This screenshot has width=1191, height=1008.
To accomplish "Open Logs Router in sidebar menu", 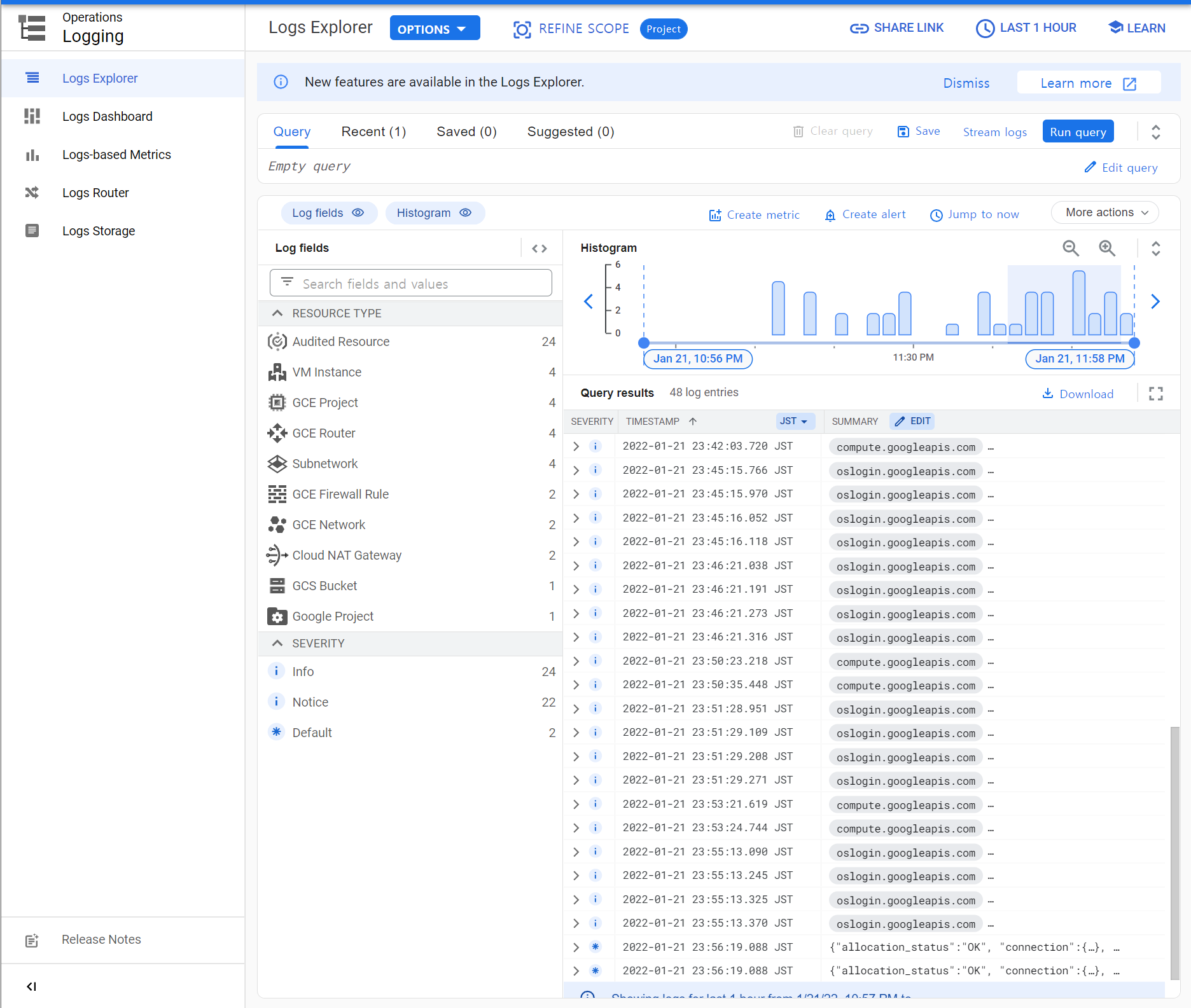I will (x=123, y=193).
